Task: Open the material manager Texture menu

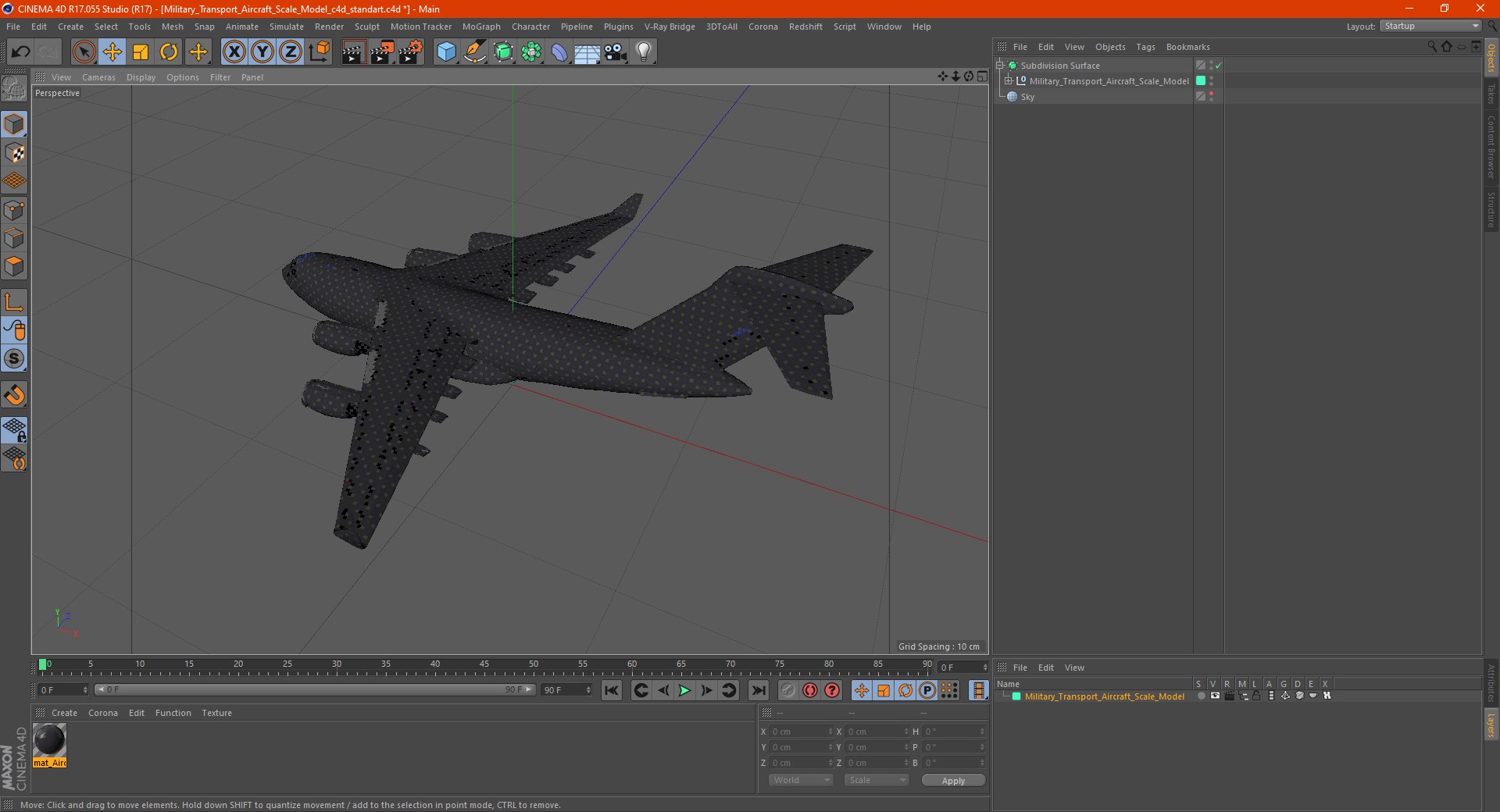Action: [x=216, y=713]
